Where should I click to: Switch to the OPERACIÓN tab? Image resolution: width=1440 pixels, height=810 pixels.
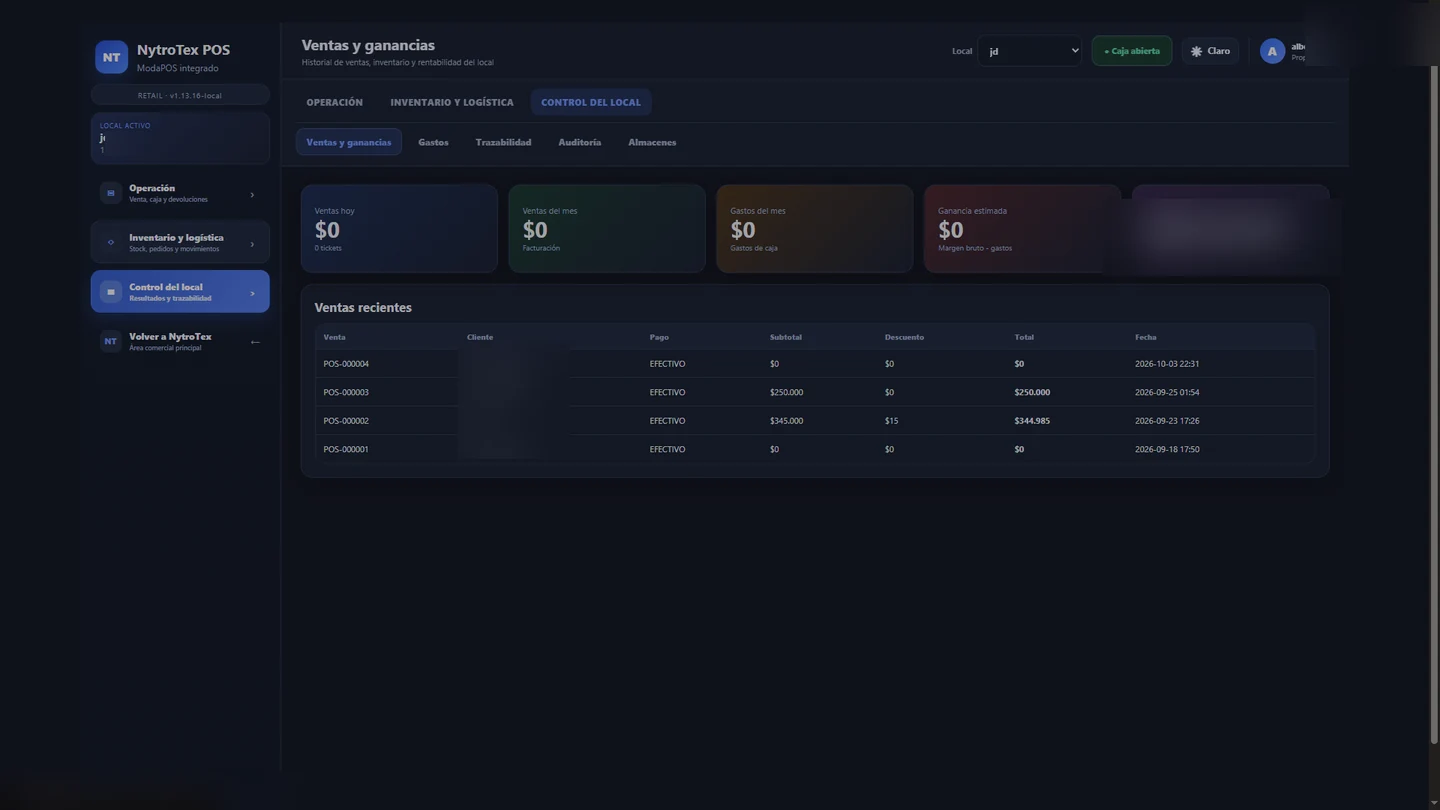pyautogui.click(x=335, y=102)
